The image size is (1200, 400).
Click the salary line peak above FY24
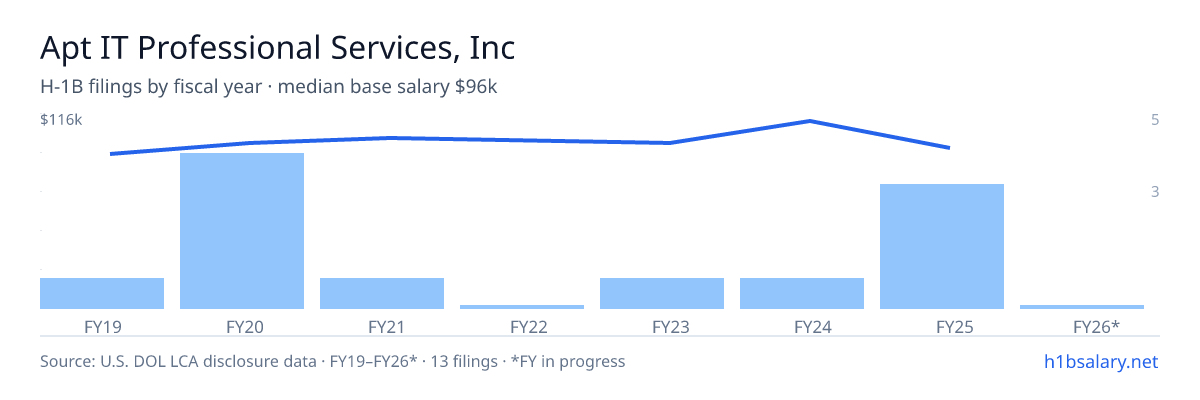[x=809, y=121]
